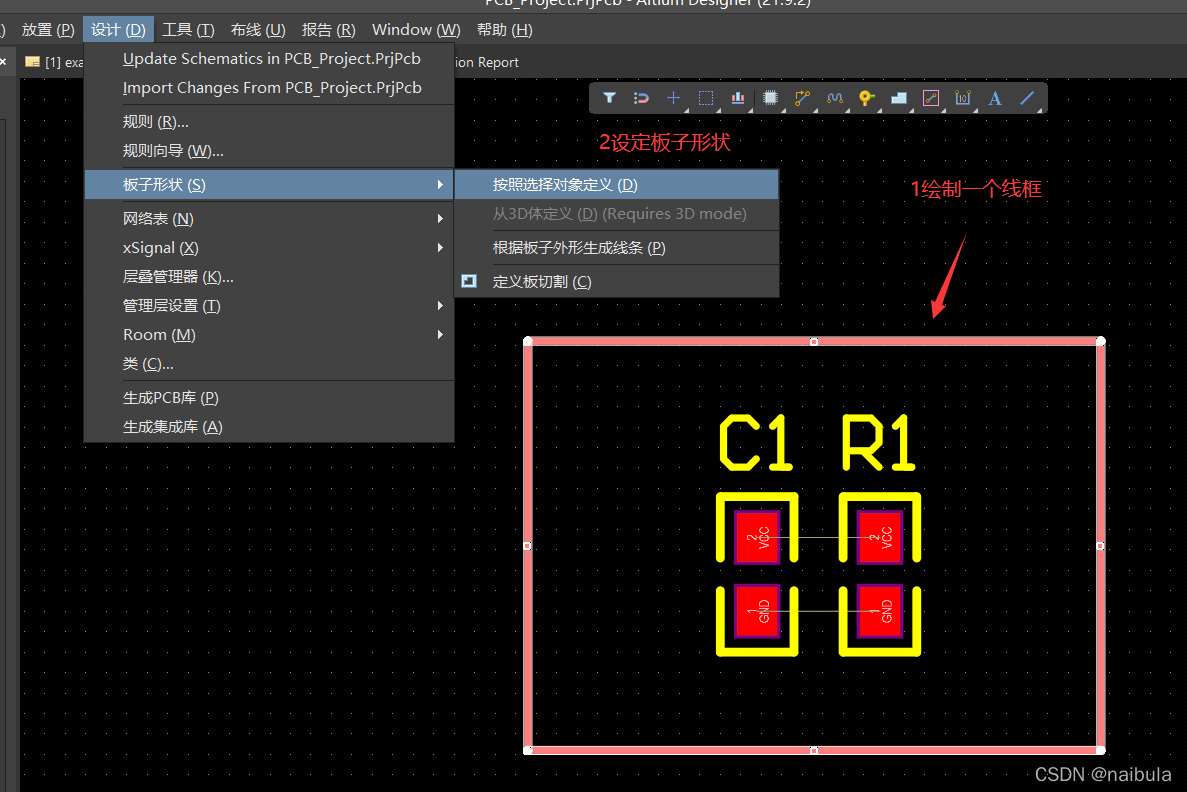Choose 生成PCB库 (P)
1187x792 pixels.
click(269, 398)
